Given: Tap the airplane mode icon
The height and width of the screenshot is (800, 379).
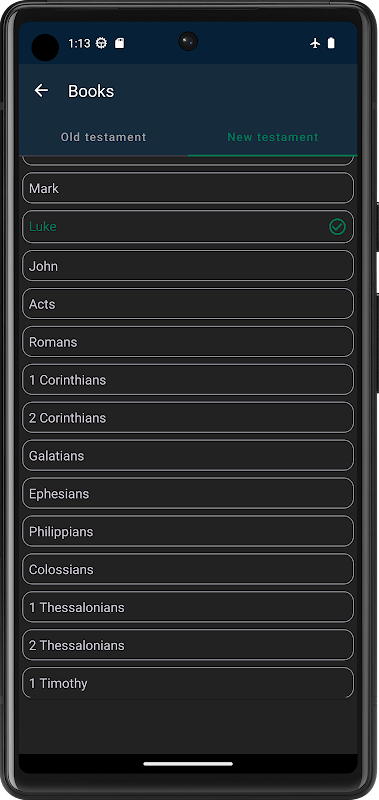Looking at the screenshot, I should [x=315, y=43].
